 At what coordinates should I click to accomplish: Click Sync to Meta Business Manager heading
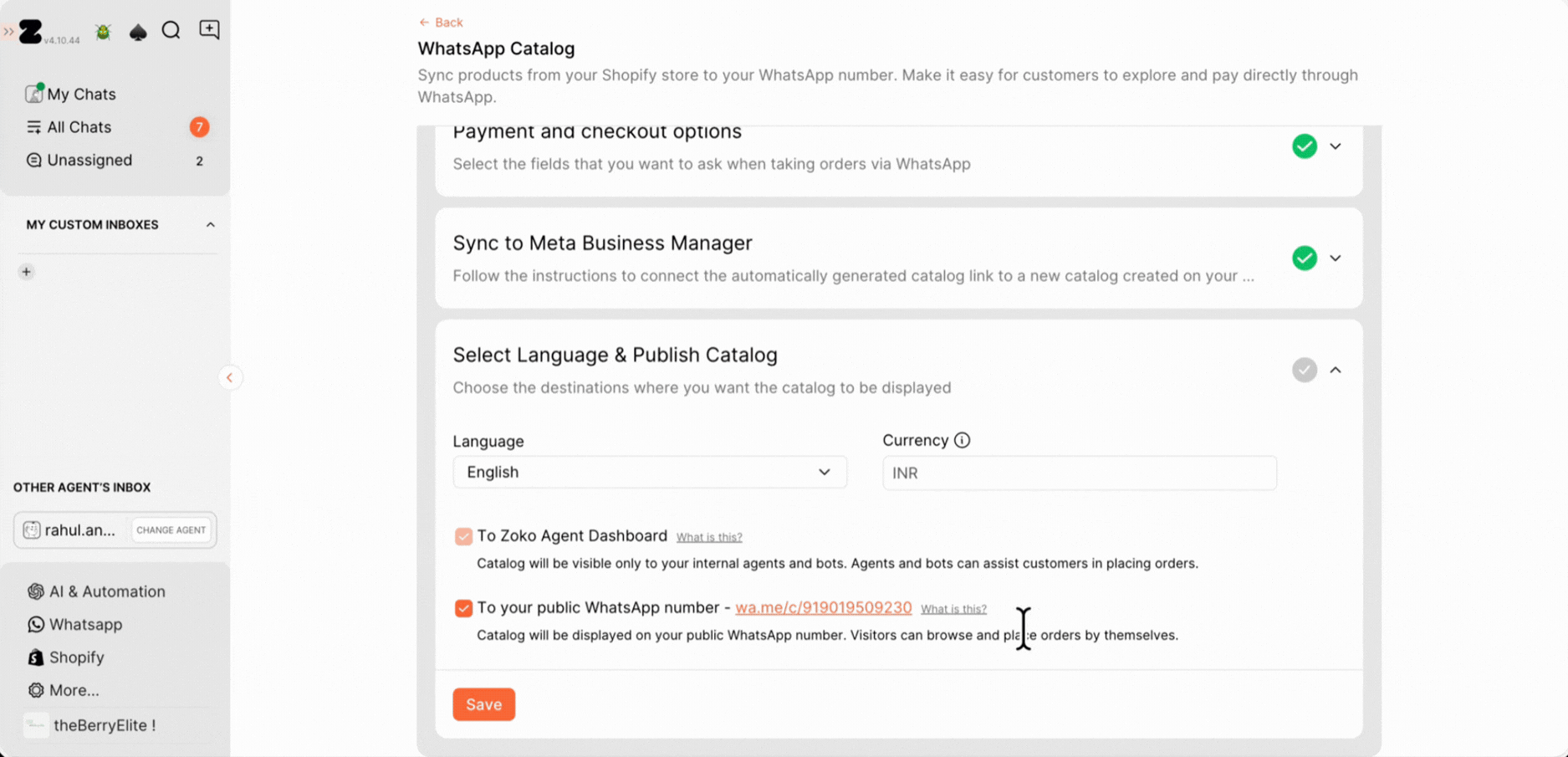[x=603, y=243]
